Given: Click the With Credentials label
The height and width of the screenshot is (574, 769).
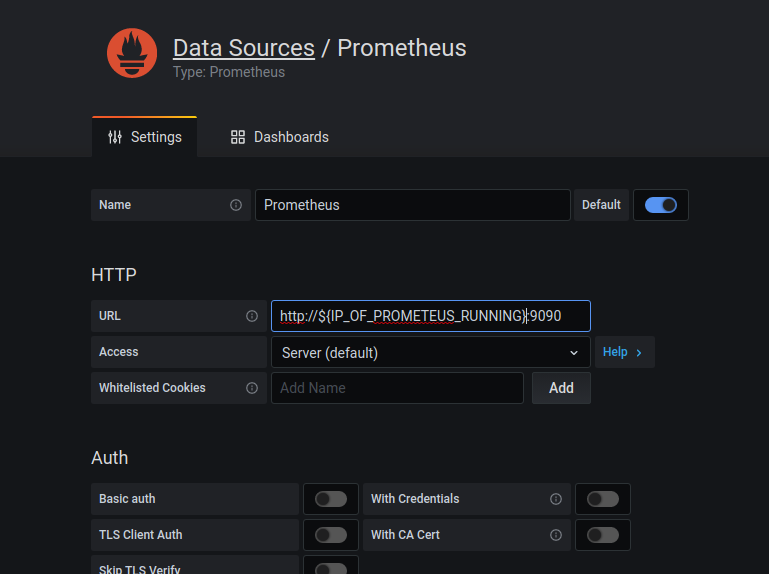Looking at the screenshot, I should point(415,498).
